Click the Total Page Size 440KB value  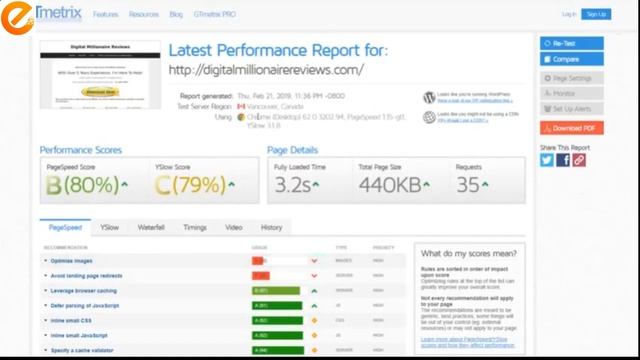tap(390, 185)
